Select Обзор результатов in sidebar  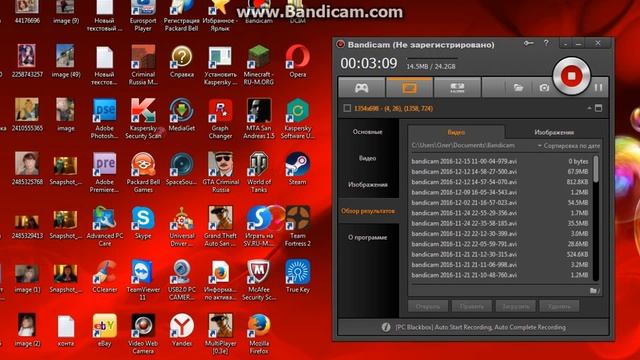[x=367, y=211]
